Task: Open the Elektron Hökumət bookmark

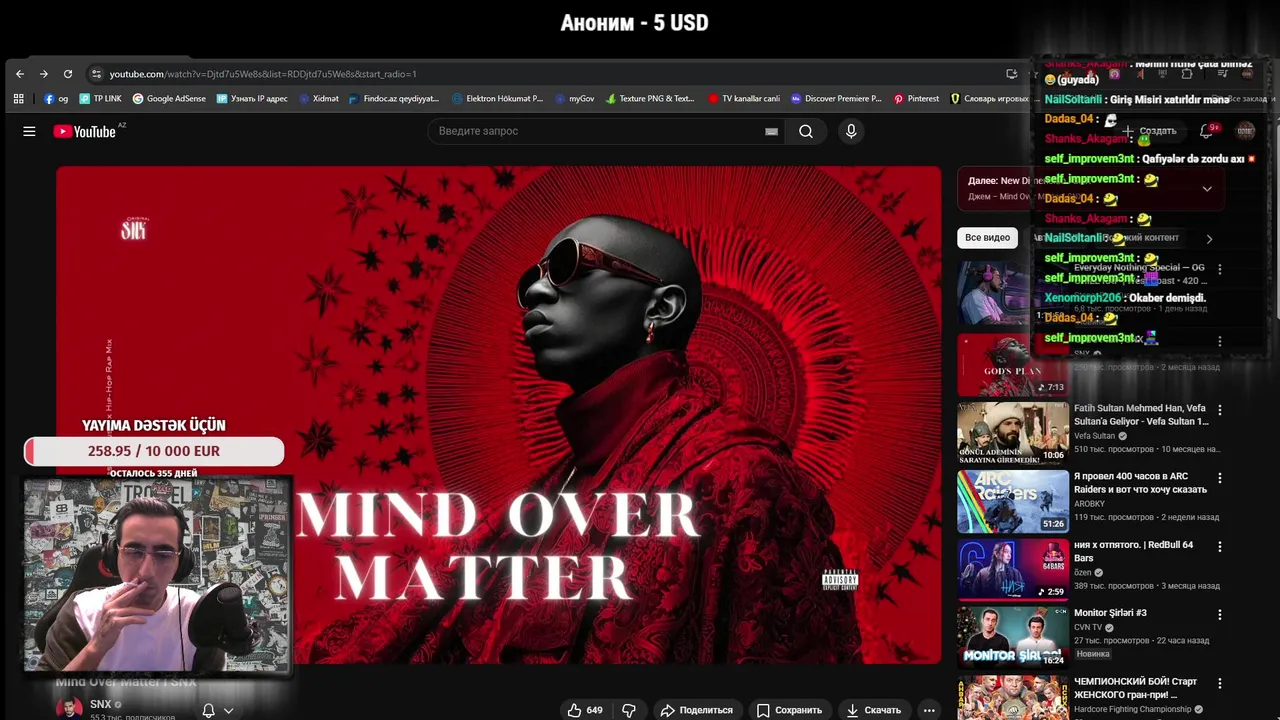Action: 498,99
